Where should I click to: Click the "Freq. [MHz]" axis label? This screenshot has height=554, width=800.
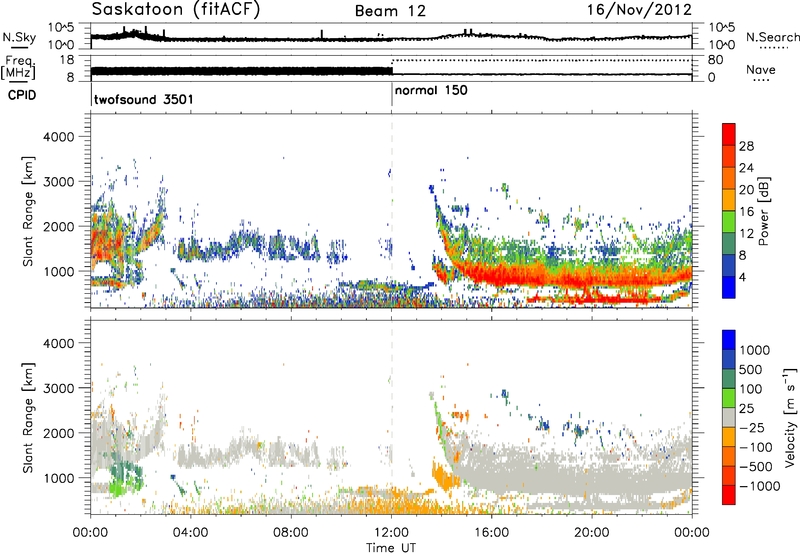click(18, 67)
